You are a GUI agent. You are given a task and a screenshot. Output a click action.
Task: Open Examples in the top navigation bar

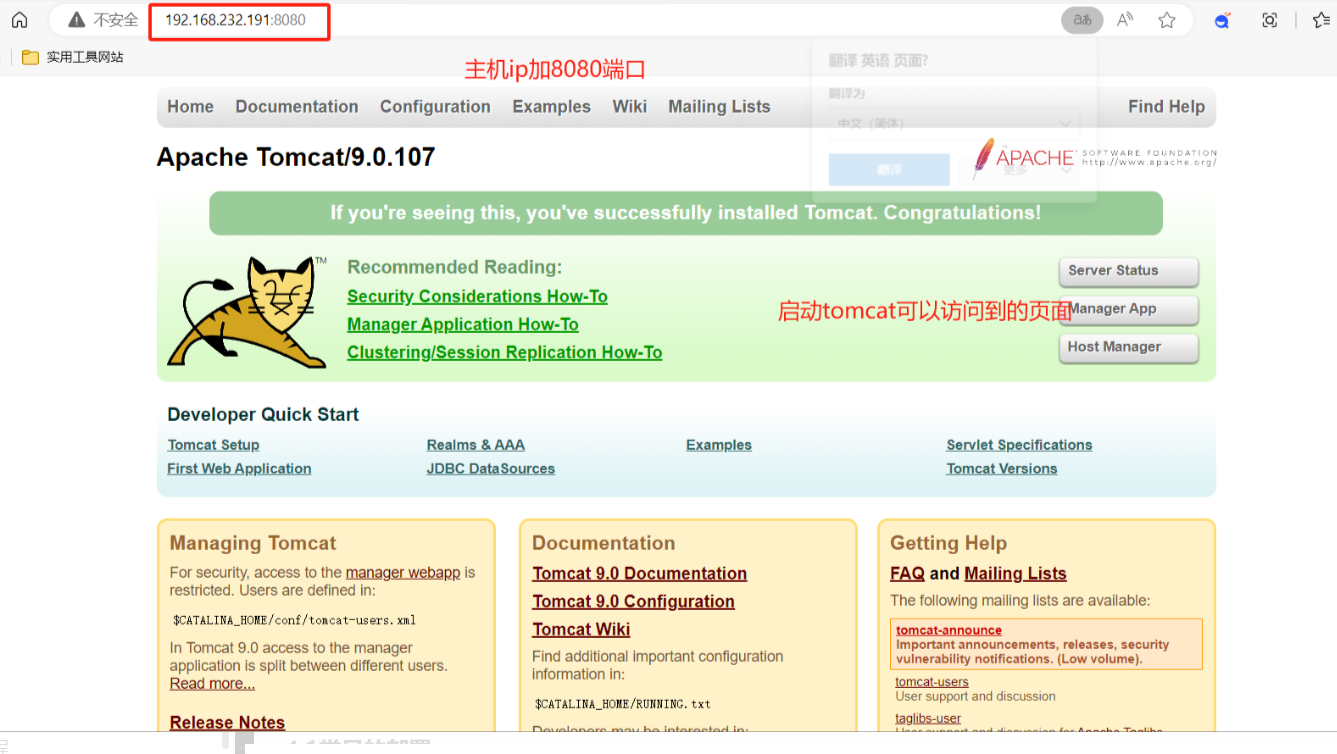pos(551,107)
